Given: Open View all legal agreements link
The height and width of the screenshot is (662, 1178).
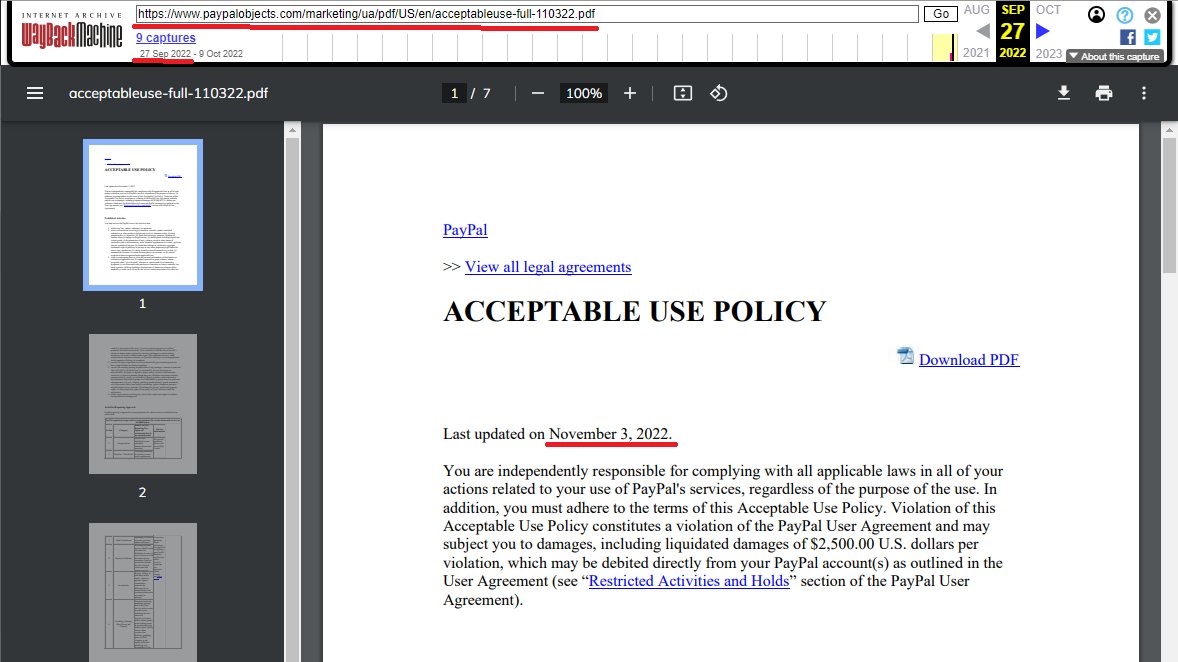Looking at the screenshot, I should (548, 267).
